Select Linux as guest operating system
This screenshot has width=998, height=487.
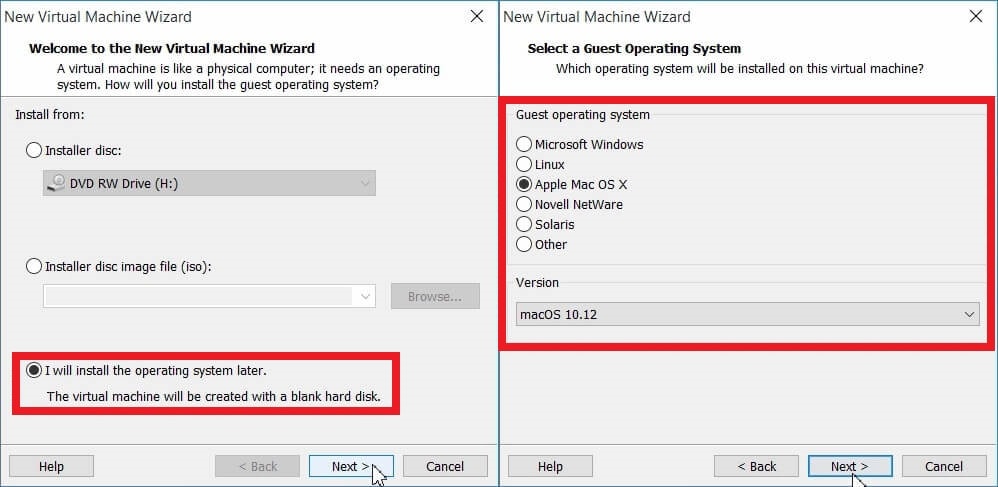coord(524,164)
